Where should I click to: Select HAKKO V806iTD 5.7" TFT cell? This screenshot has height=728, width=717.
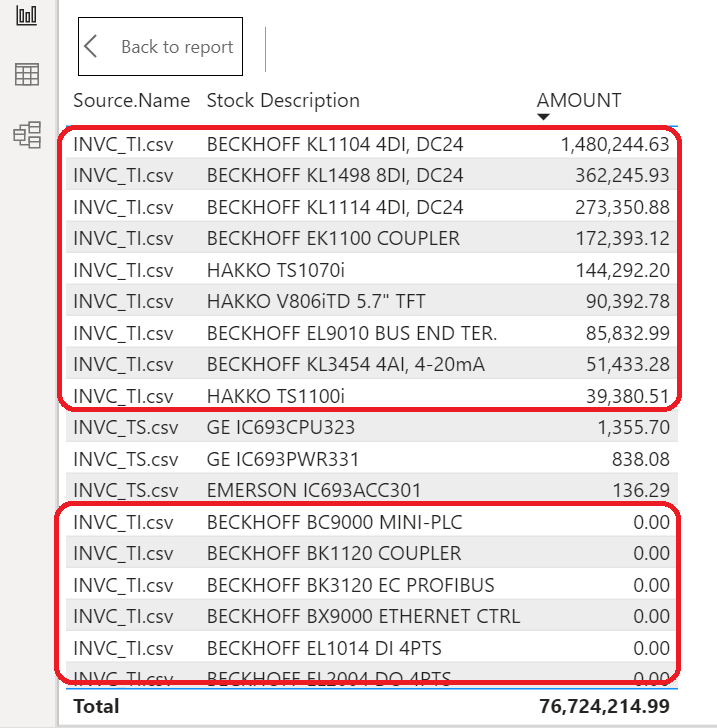click(316, 301)
